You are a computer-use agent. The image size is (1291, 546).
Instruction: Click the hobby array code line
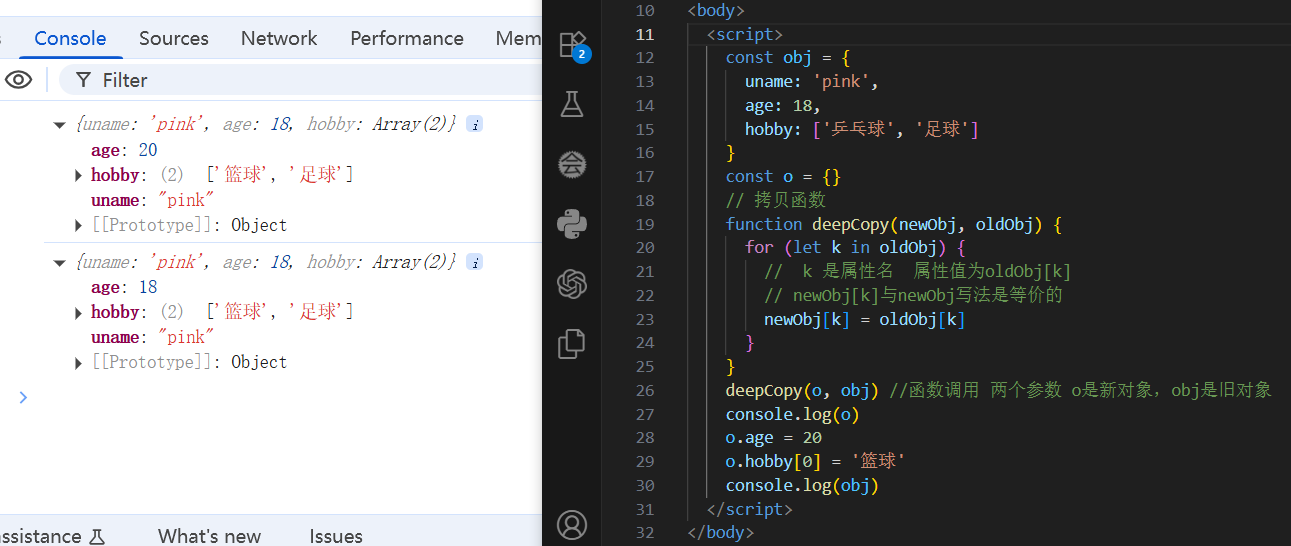(x=862, y=129)
